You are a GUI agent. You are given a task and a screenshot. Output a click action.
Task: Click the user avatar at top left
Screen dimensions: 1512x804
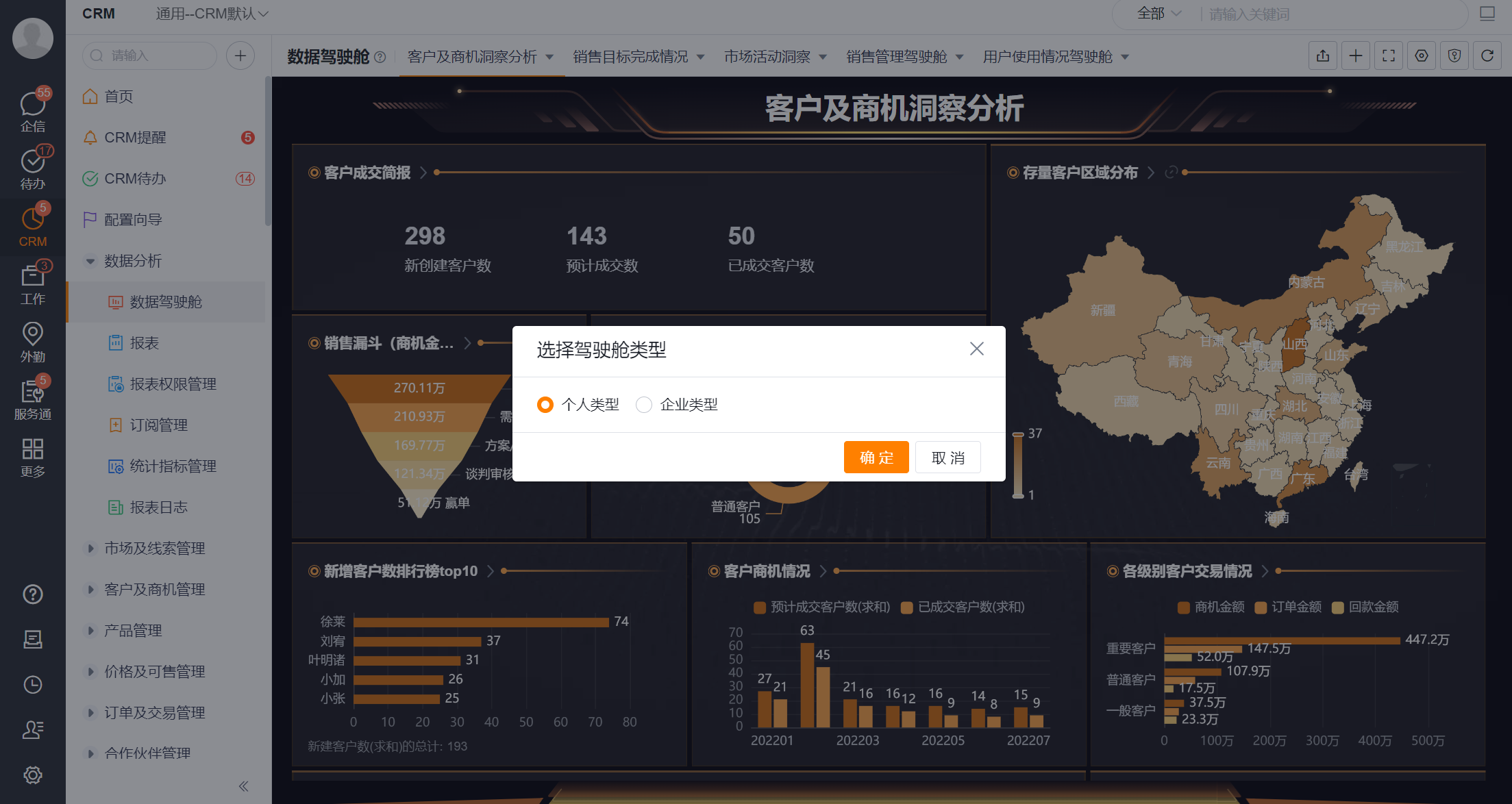[x=33, y=38]
